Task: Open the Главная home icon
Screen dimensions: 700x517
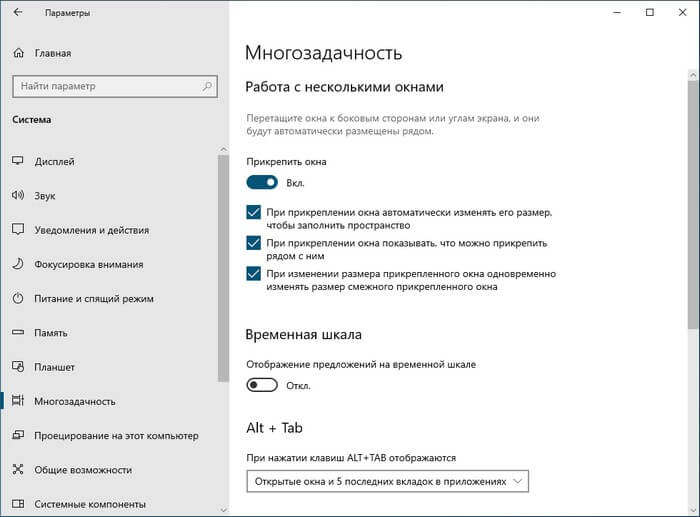Action: coord(18,53)
